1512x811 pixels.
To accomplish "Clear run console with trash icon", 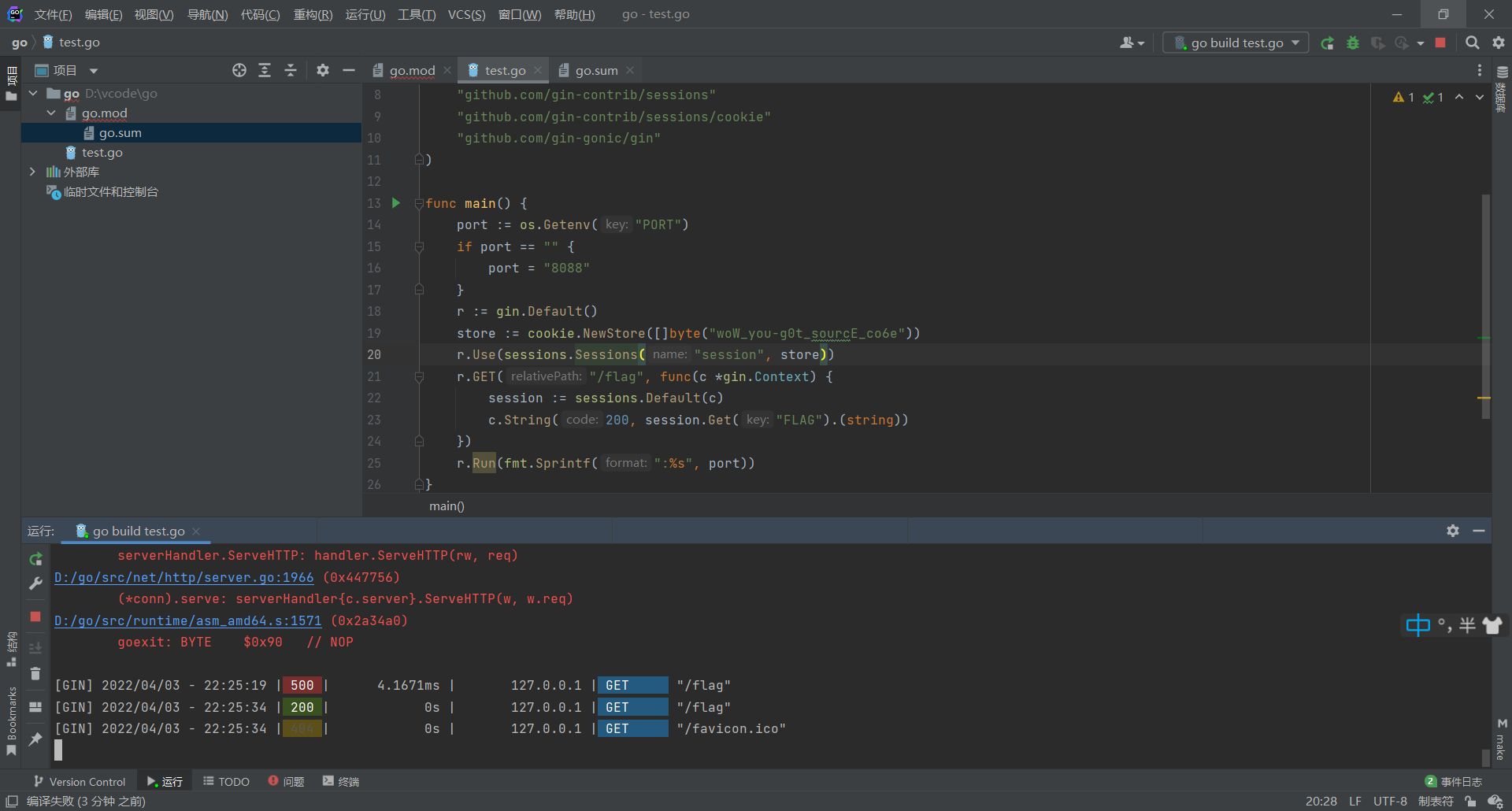I will coord(35,673).
